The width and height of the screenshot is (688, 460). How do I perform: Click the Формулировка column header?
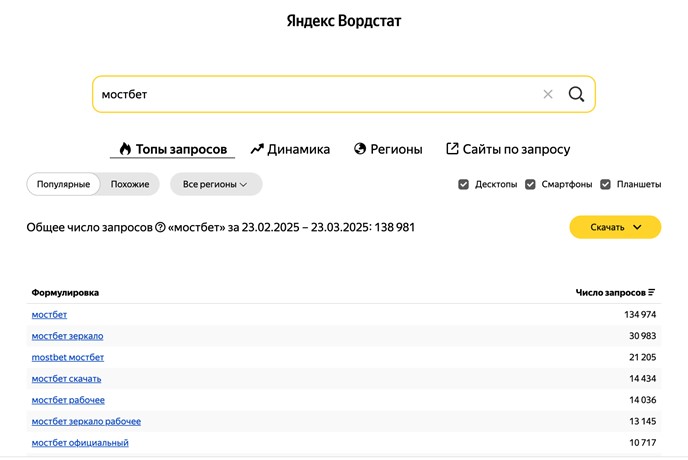tap(65, 293)
